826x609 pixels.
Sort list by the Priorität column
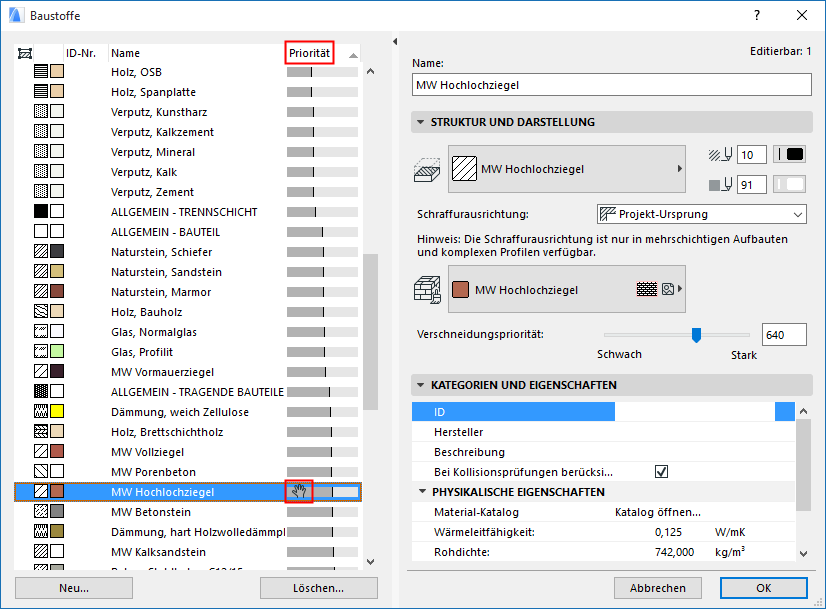click(309, 53)
